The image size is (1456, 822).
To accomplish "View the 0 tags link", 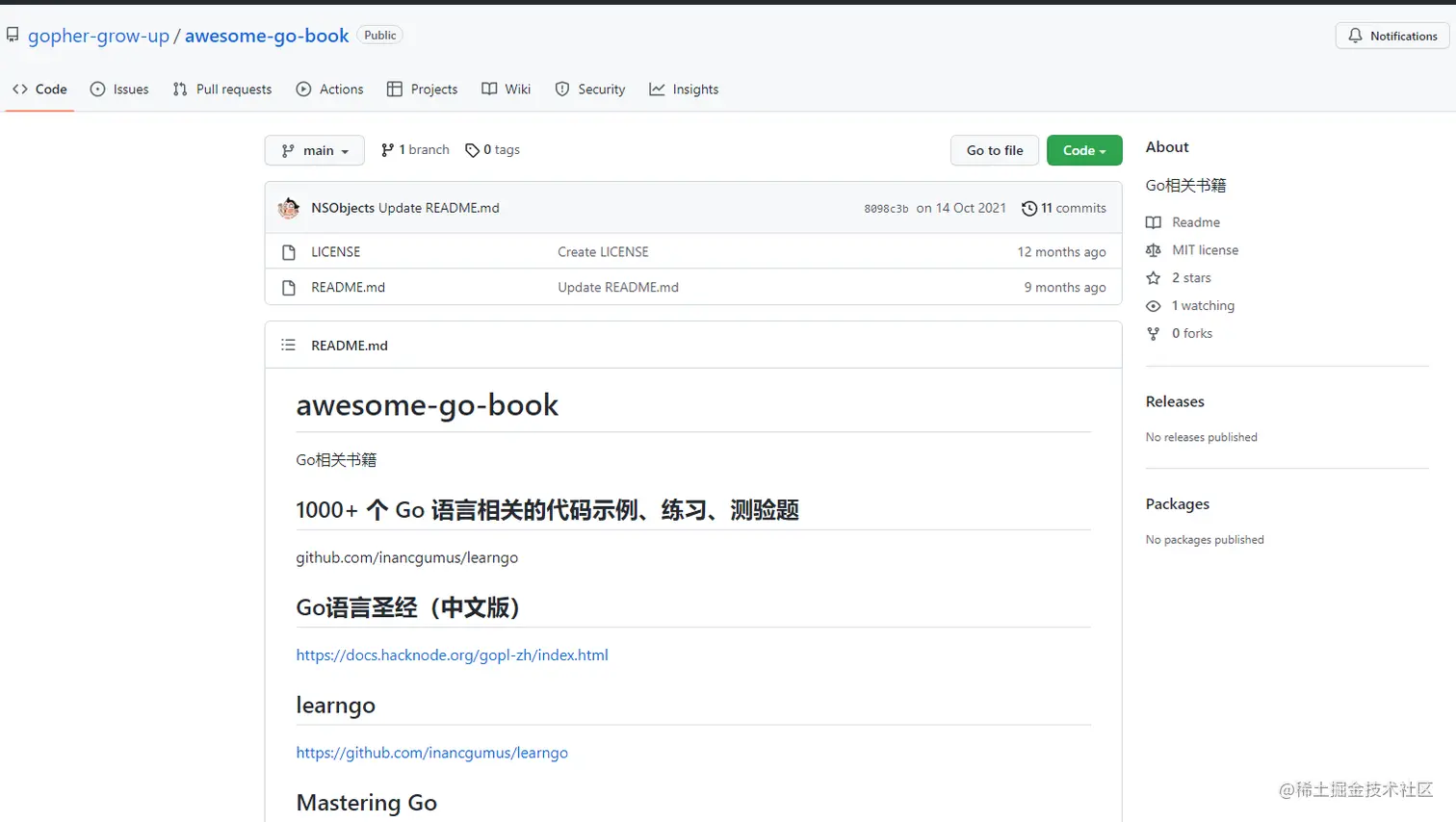I will pos(492,150).
